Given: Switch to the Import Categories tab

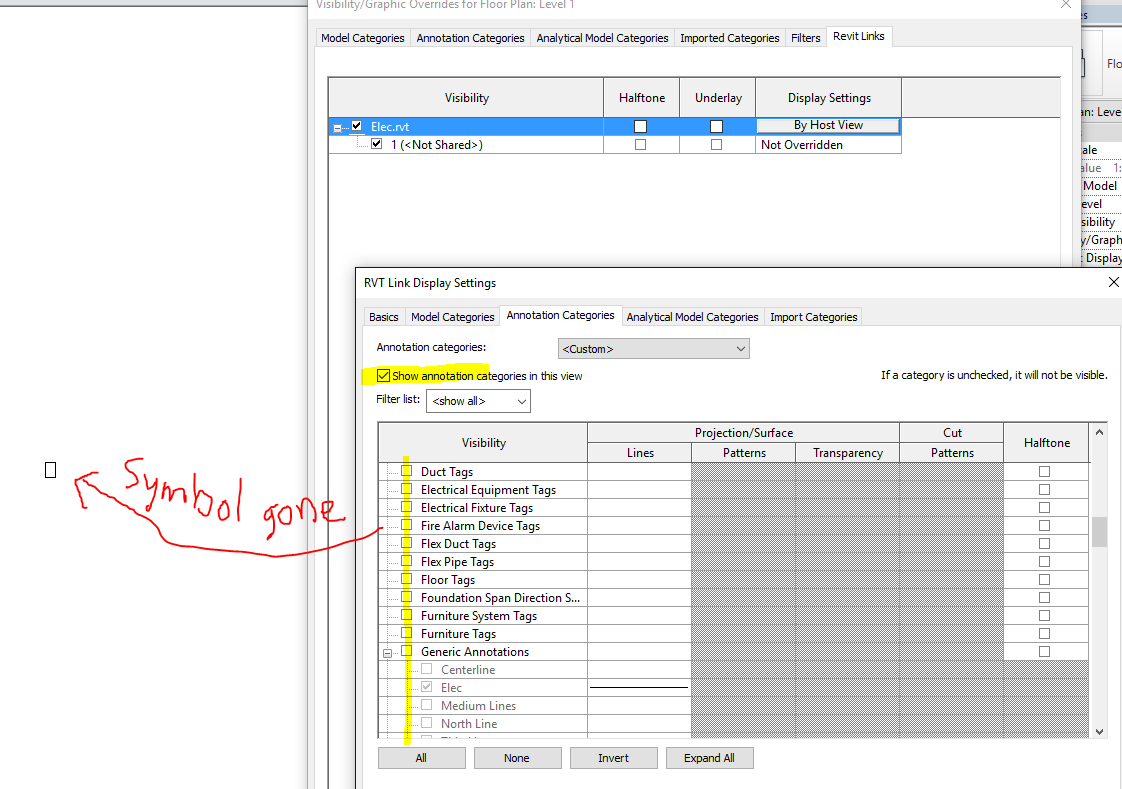Looking at the screenshot, I should 812,316.
